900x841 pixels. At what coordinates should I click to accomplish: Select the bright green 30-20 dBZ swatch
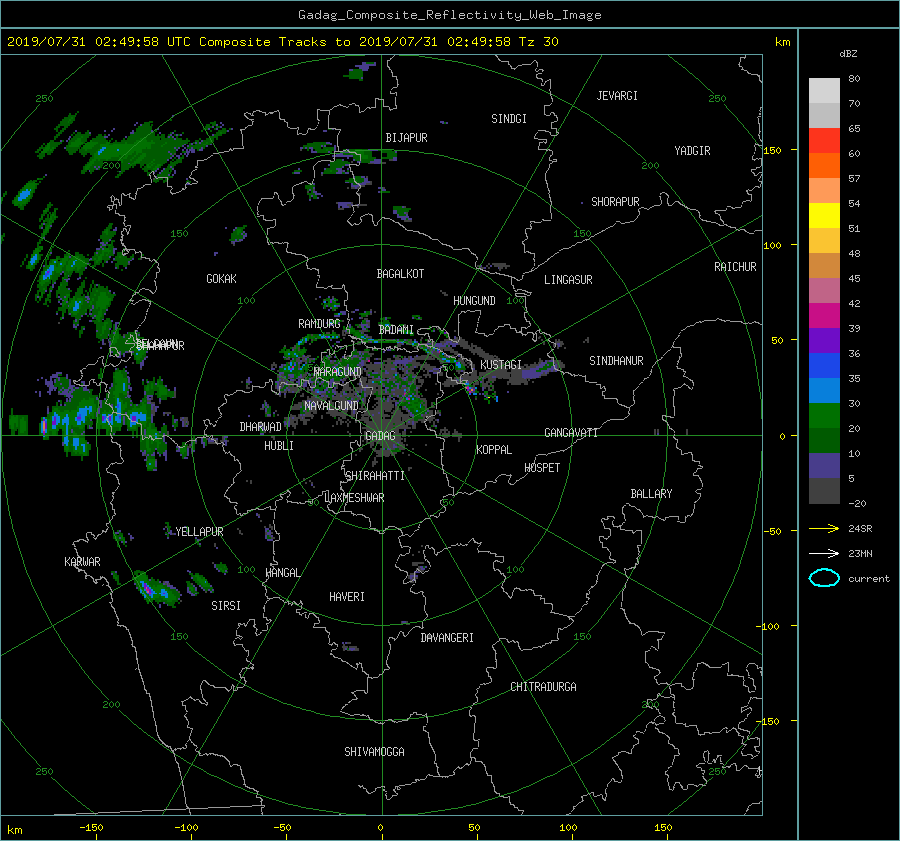[824, 416]
